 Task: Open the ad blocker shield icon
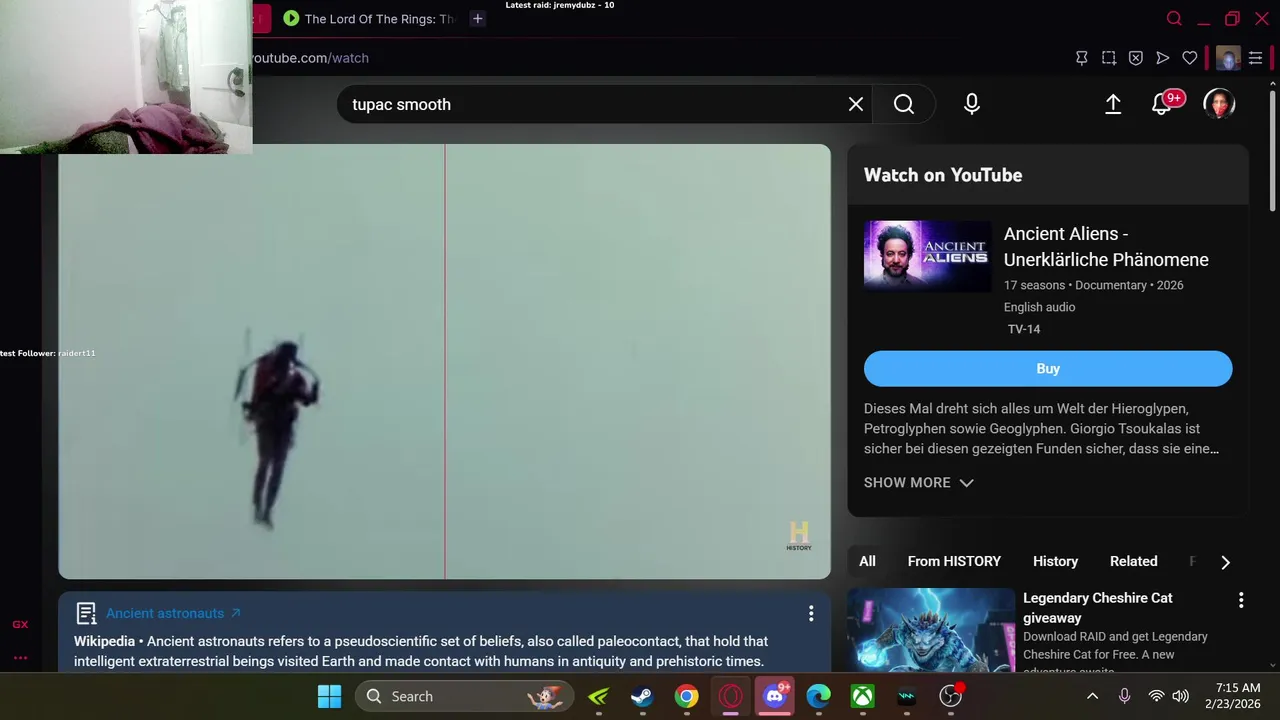[1136, 58]
